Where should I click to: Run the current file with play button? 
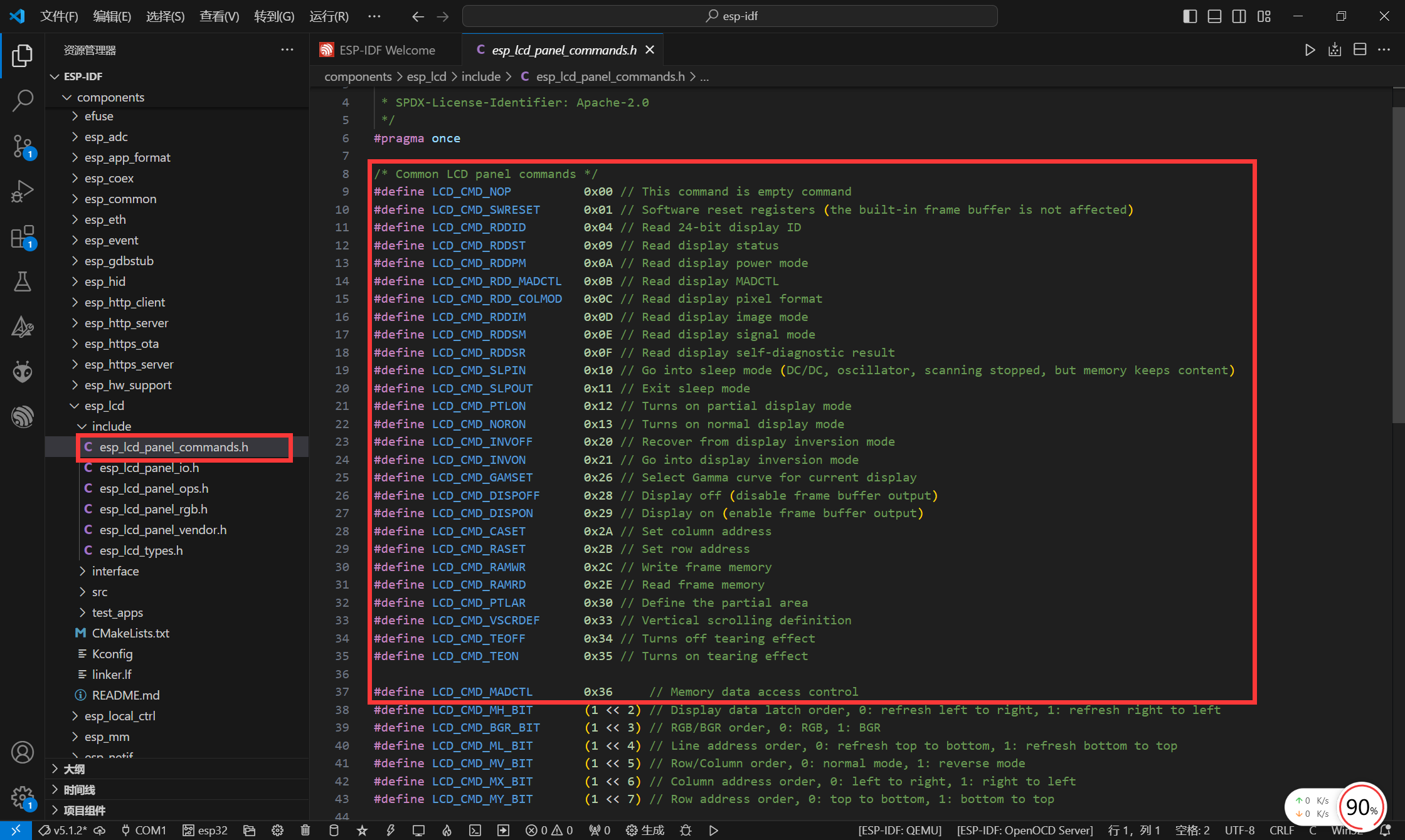pos(1310,50)
